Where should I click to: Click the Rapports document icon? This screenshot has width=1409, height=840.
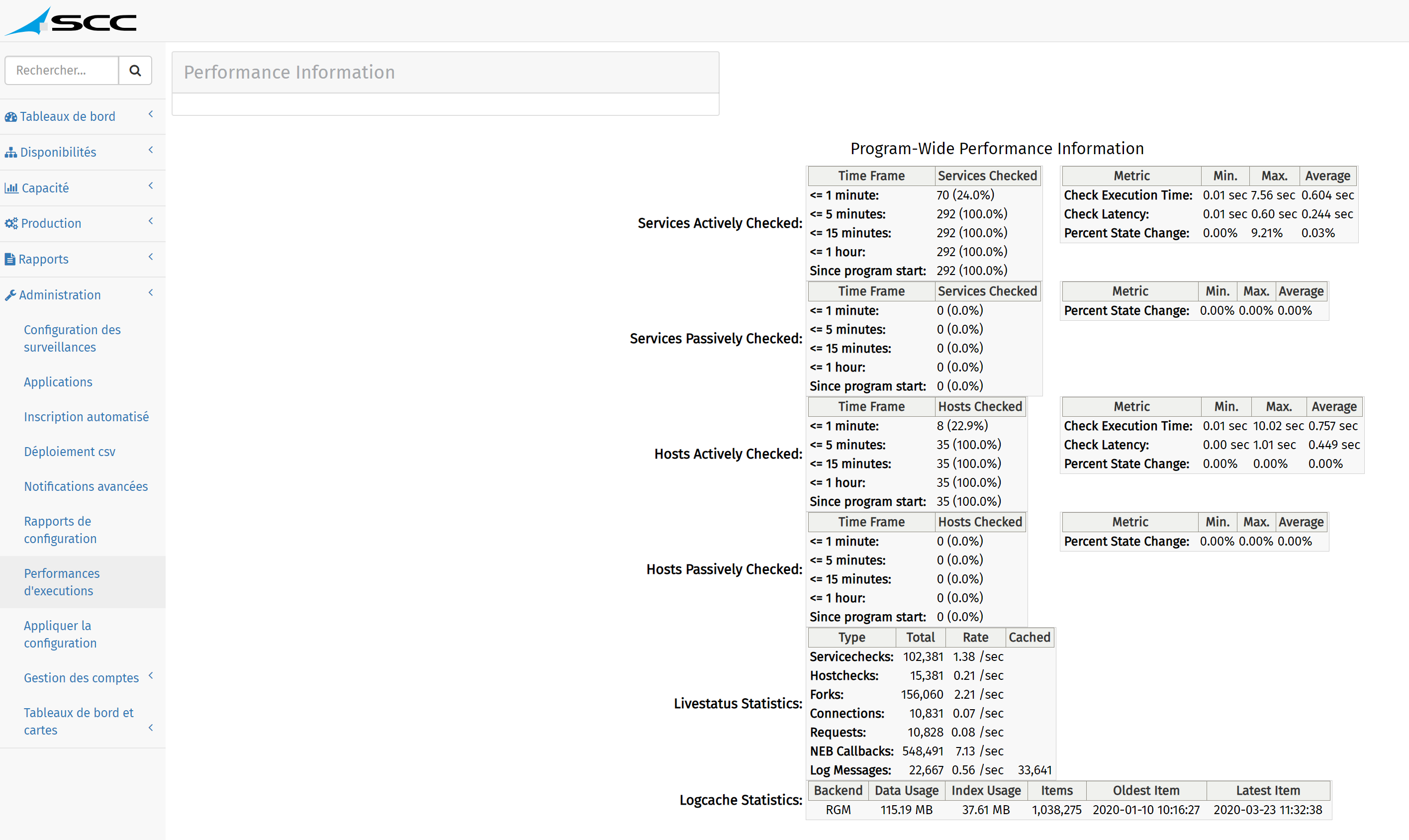[x=9, y=259]
